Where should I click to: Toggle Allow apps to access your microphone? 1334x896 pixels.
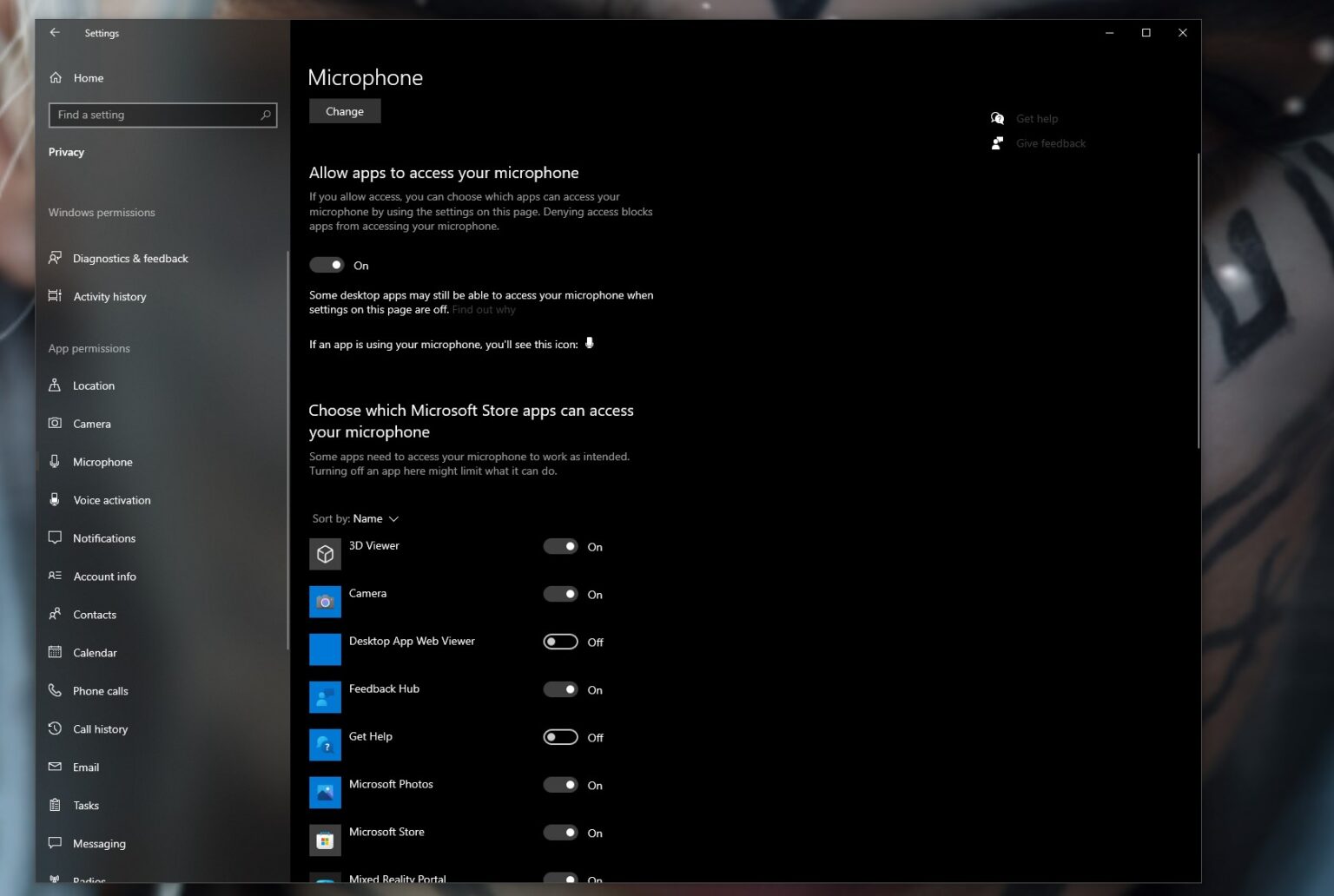click(x=327, y=265)
